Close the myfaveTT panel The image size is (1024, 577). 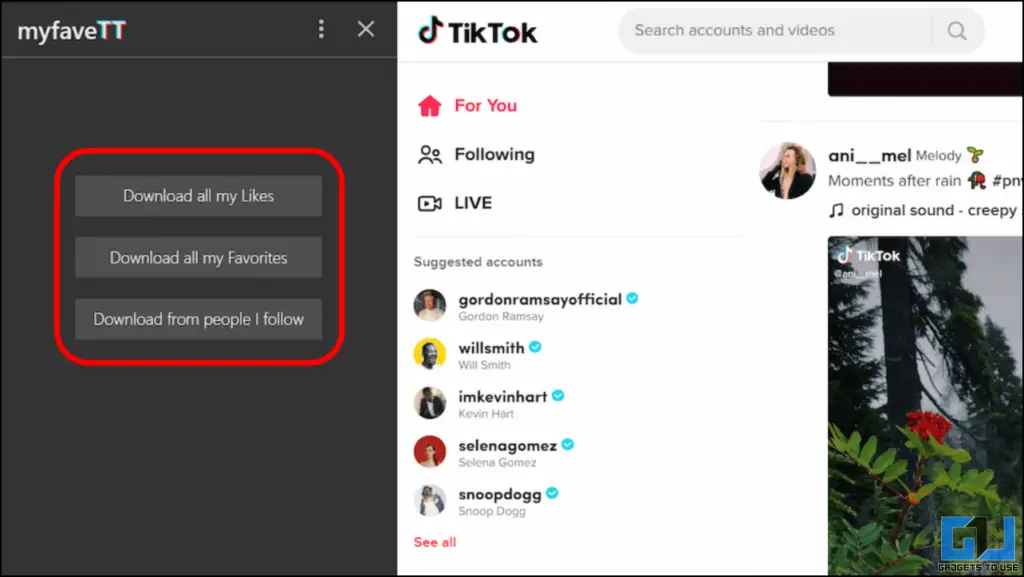click(366, 29)
